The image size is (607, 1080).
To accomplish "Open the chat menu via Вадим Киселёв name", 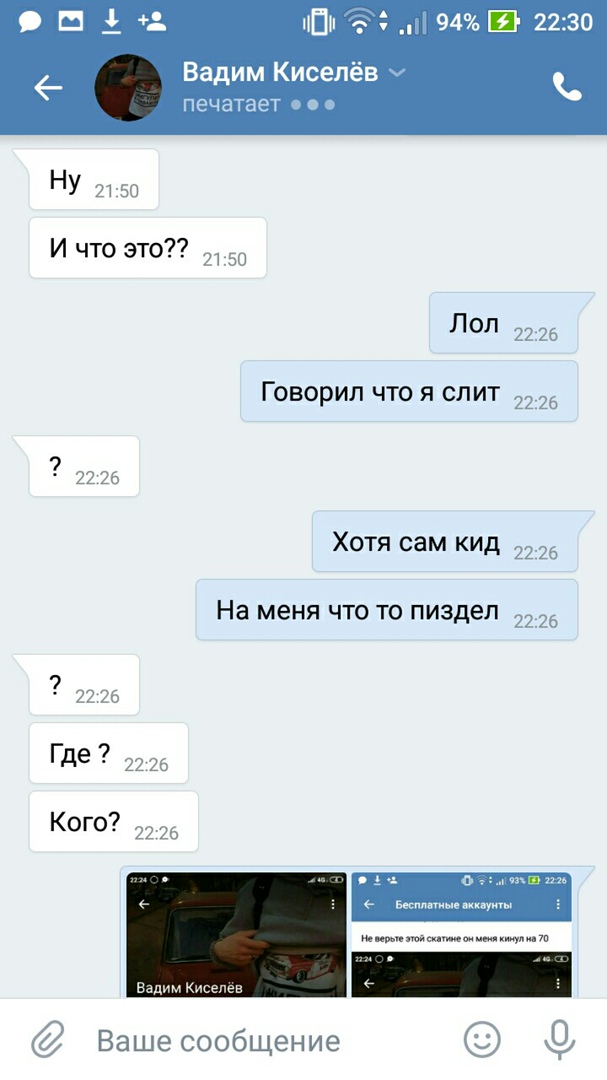I will [x=280, y=72].
